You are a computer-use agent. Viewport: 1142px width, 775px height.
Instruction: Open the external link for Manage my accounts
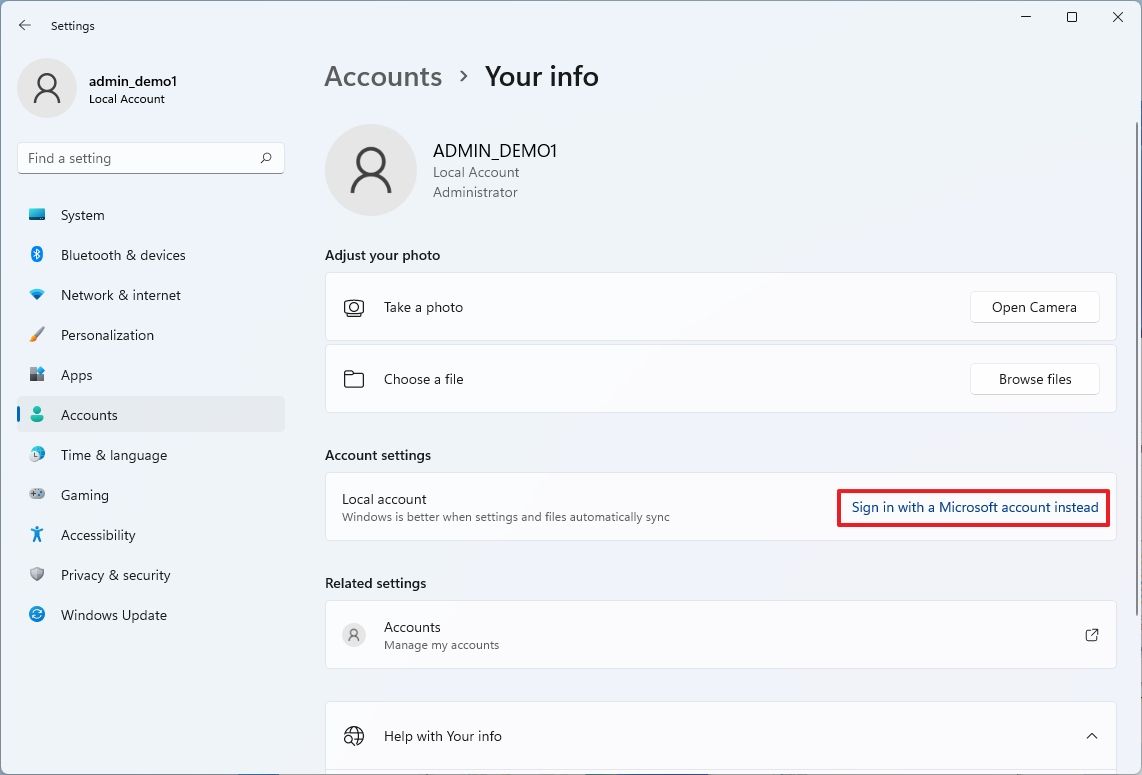pos(1092,635)
